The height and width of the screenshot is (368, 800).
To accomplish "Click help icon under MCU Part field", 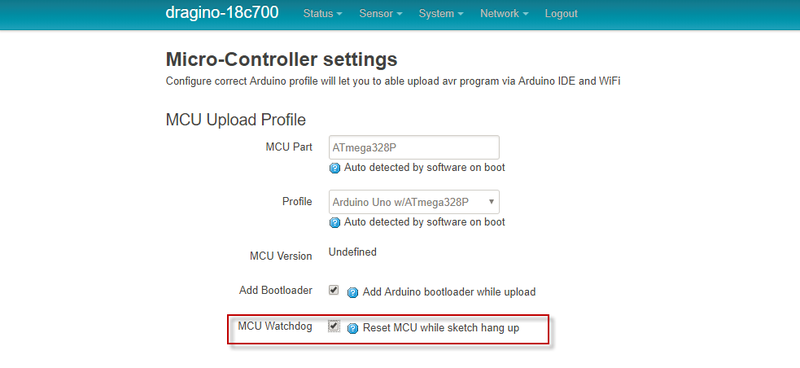I will 335,168.
